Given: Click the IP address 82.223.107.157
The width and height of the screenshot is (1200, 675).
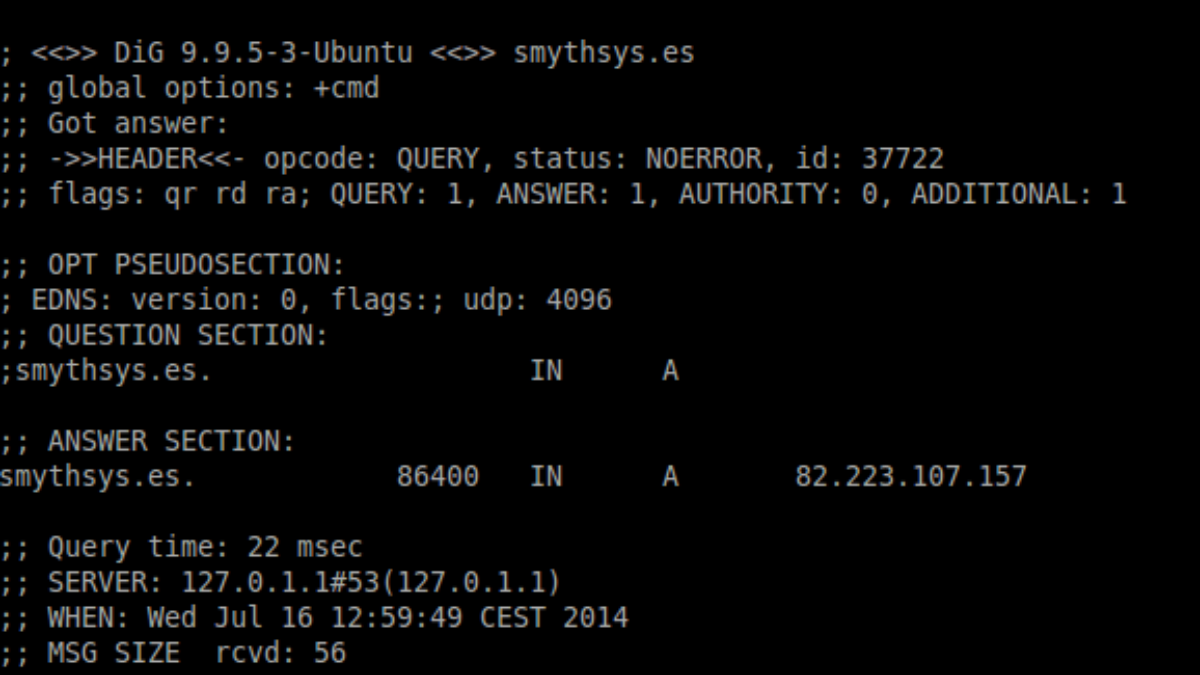Looking at the screenshot, I should 910,477.
